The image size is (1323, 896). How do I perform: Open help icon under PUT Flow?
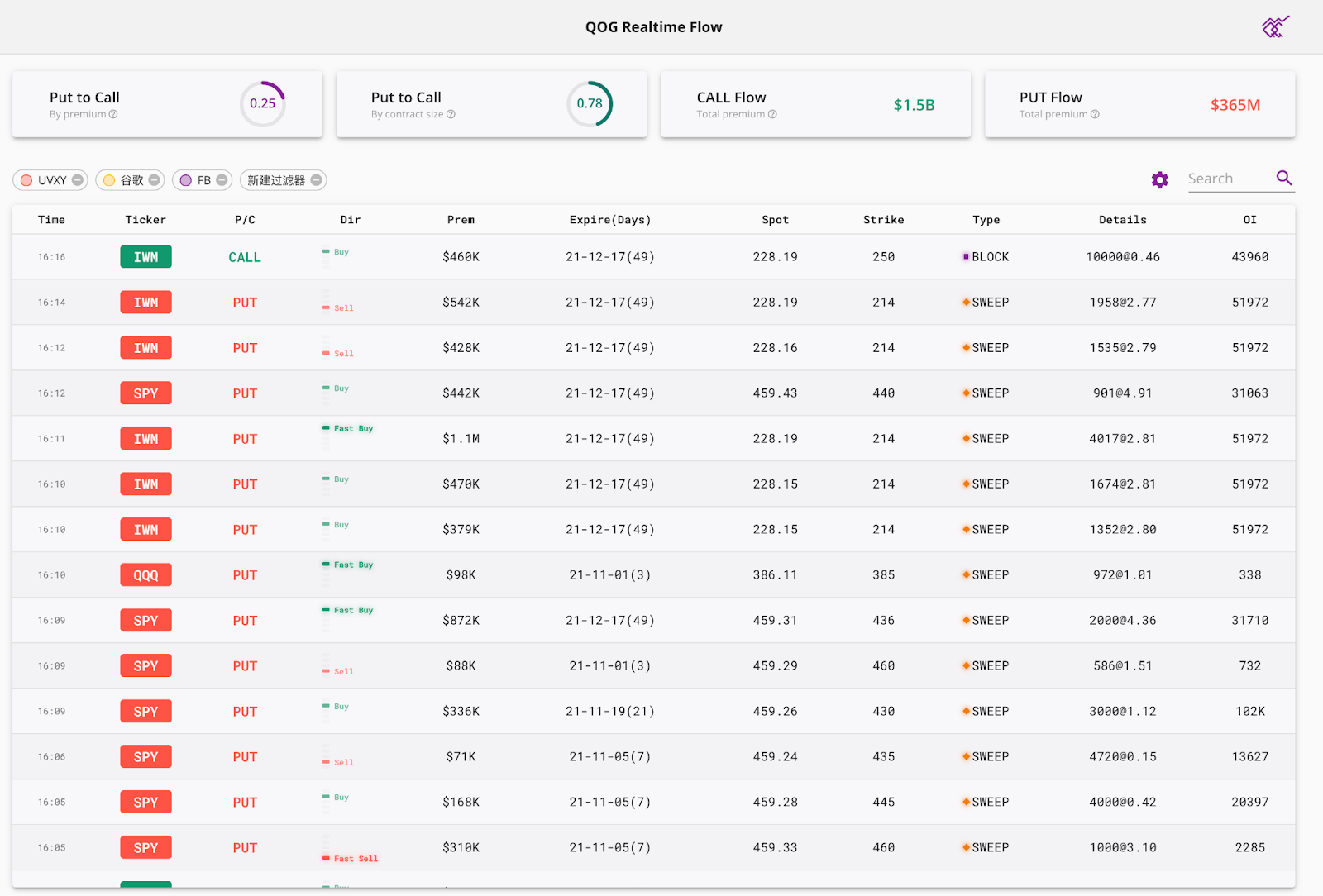click(1095, 115)
